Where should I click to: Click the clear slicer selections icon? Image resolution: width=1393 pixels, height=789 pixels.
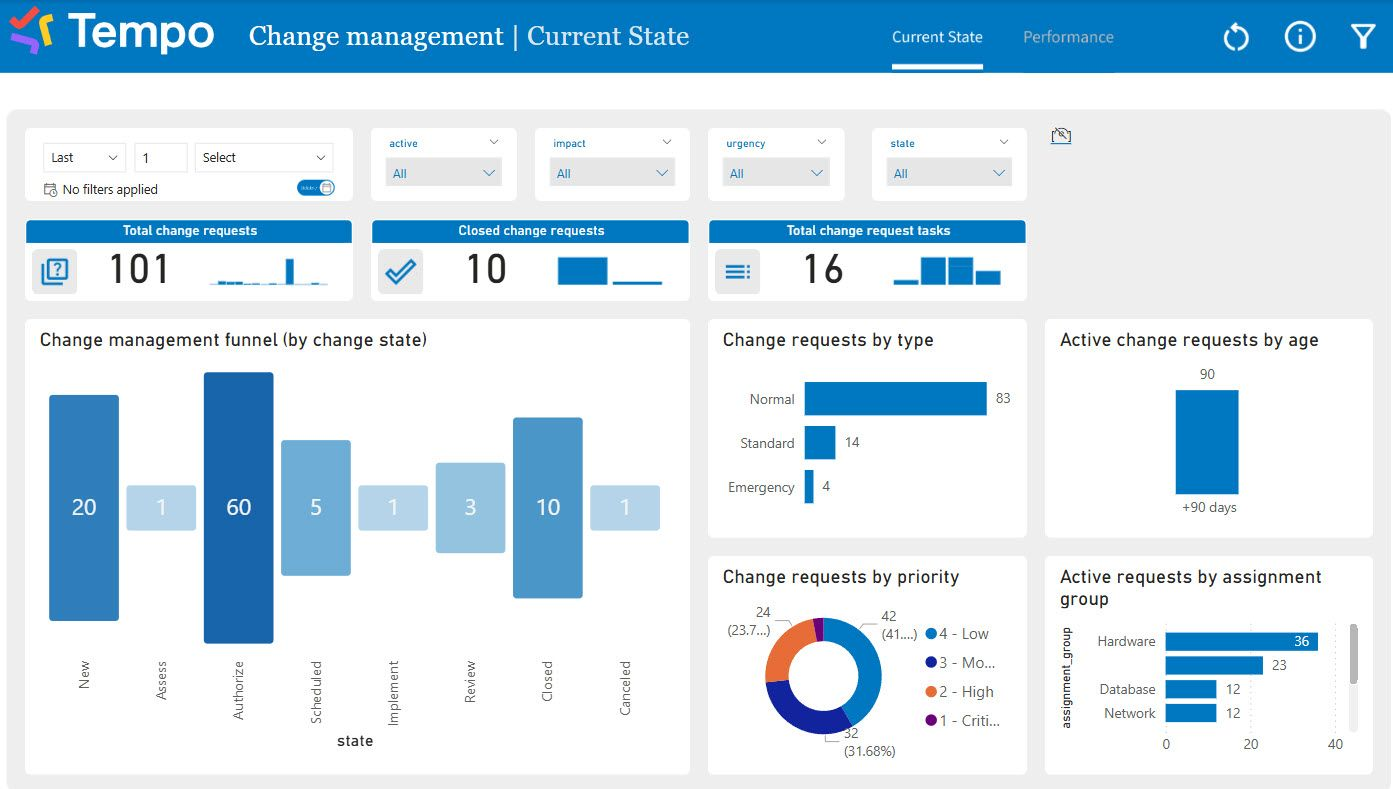1061,135
